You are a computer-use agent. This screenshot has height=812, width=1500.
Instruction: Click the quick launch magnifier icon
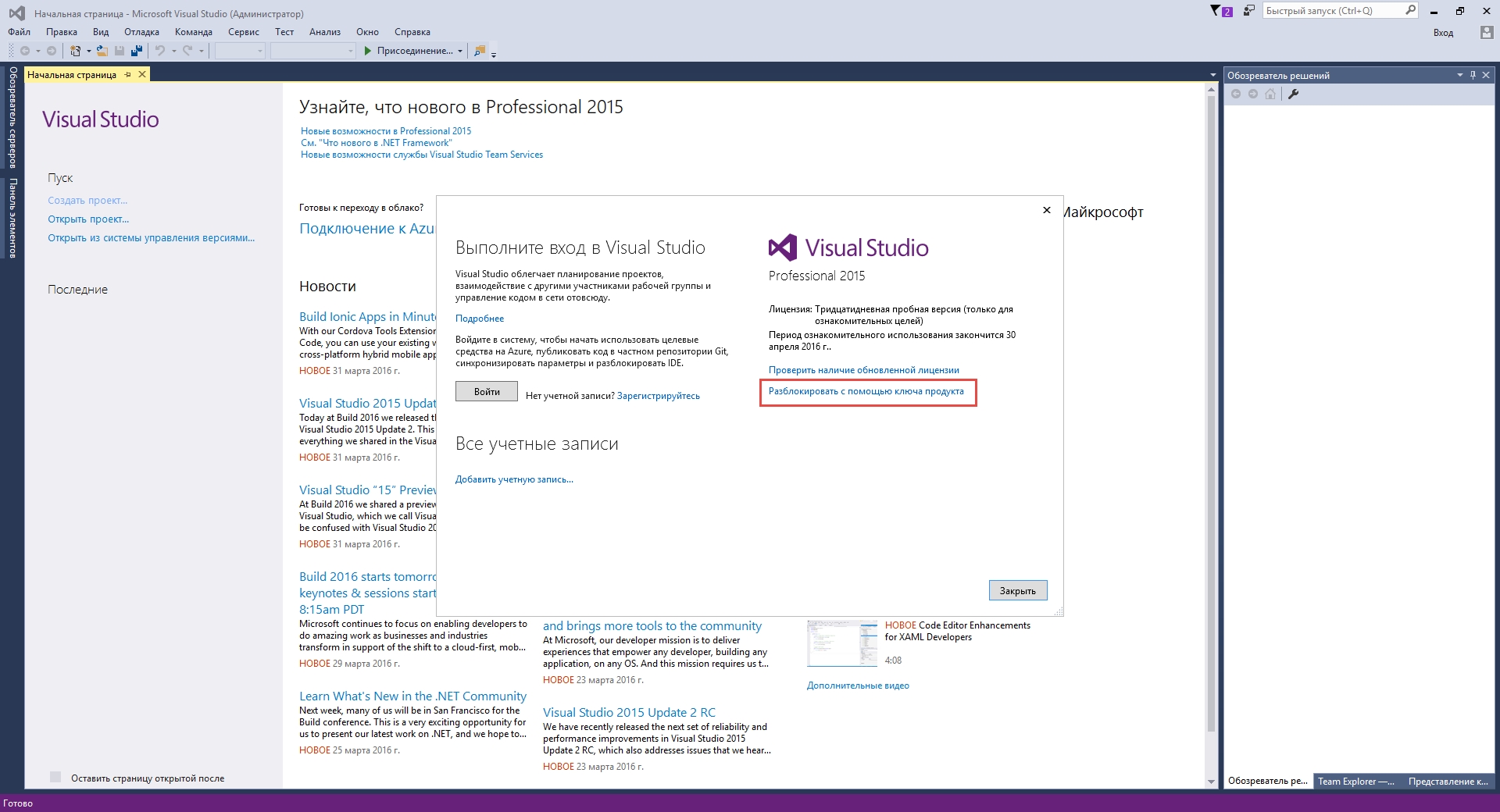1410,10
